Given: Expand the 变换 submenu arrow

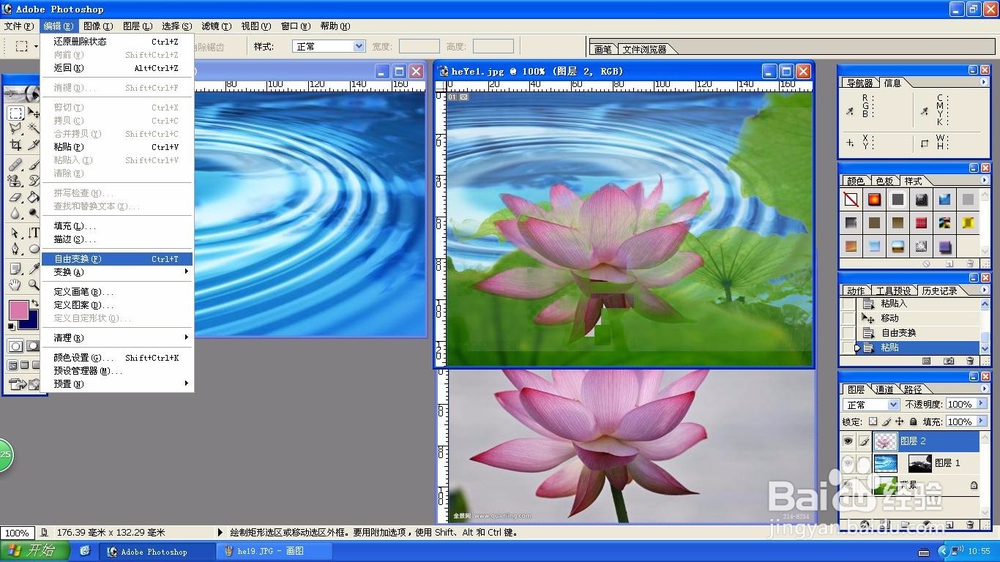Looking at the screenshot, I should (x=186, y=272).
